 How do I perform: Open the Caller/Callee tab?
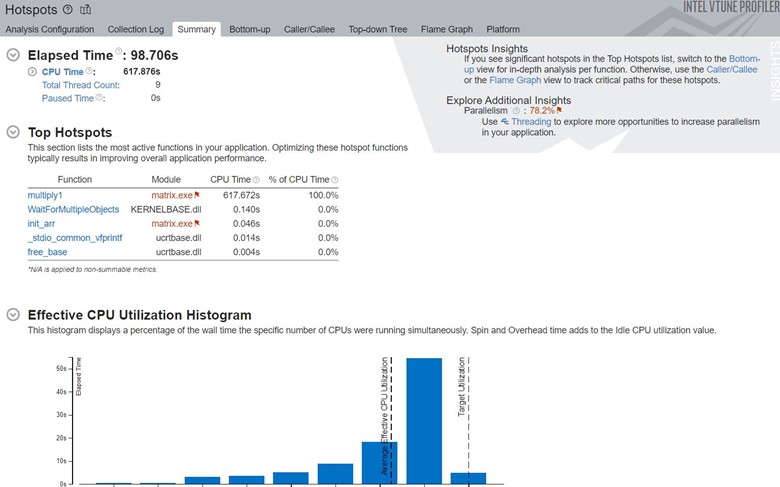tap(309, 29)
